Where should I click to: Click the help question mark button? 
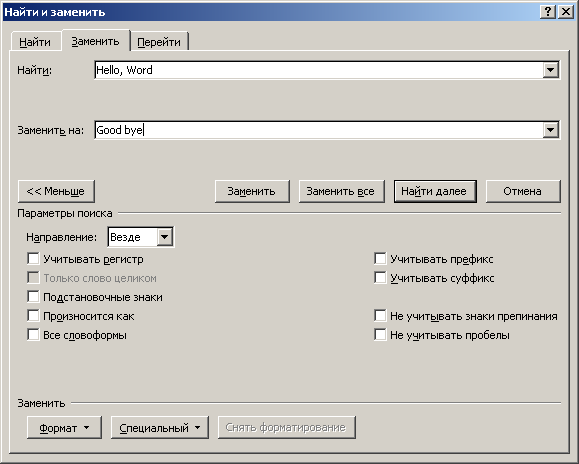[548, 12]
